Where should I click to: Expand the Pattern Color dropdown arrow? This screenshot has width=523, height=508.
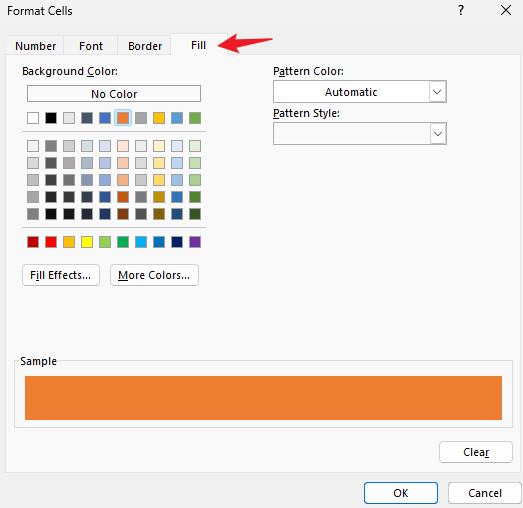(437, 92)
